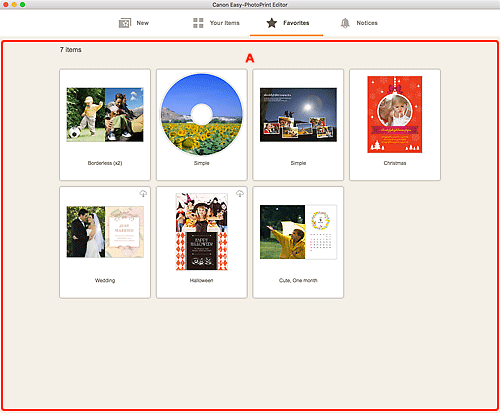This screenshot has height=413, width=500.
Task: Click the 'Christmas' label
Action: tap(395, 163)
